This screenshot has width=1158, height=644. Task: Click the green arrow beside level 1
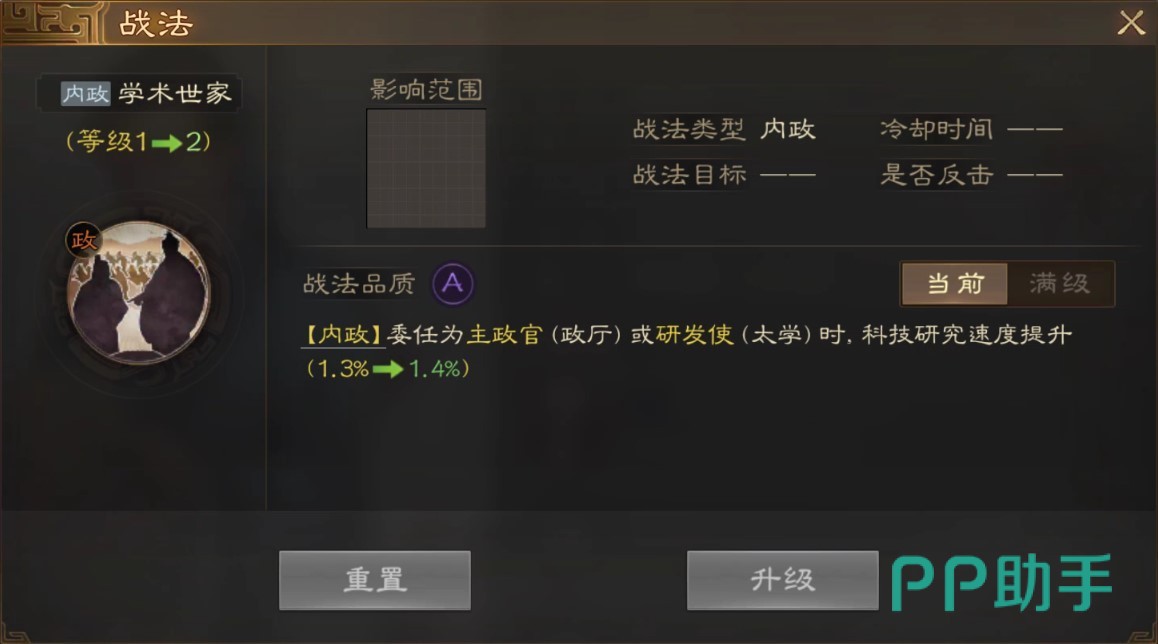[167, 143]
